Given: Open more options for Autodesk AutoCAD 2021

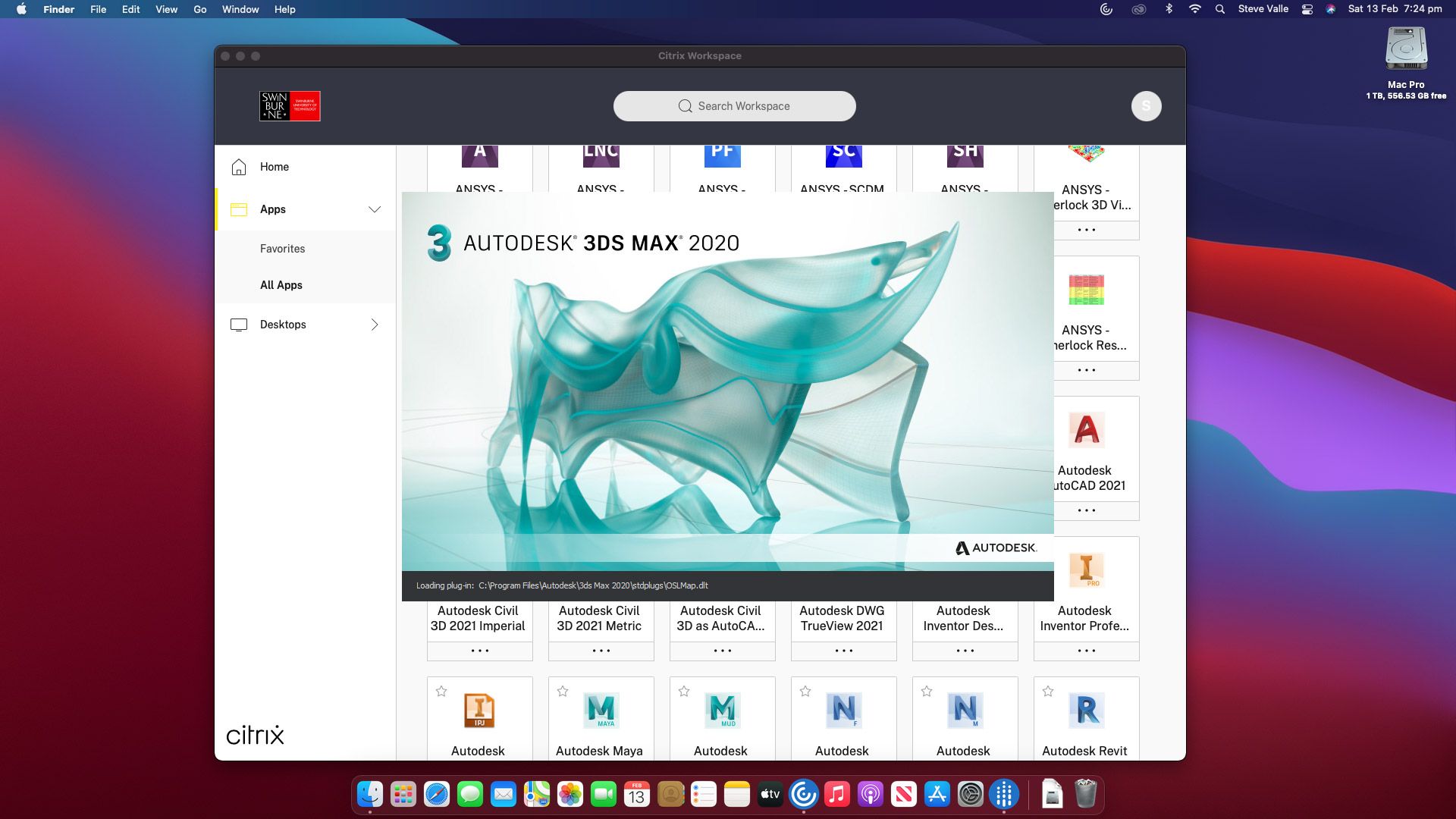Looking at the screenshot, I should 1086,510.
